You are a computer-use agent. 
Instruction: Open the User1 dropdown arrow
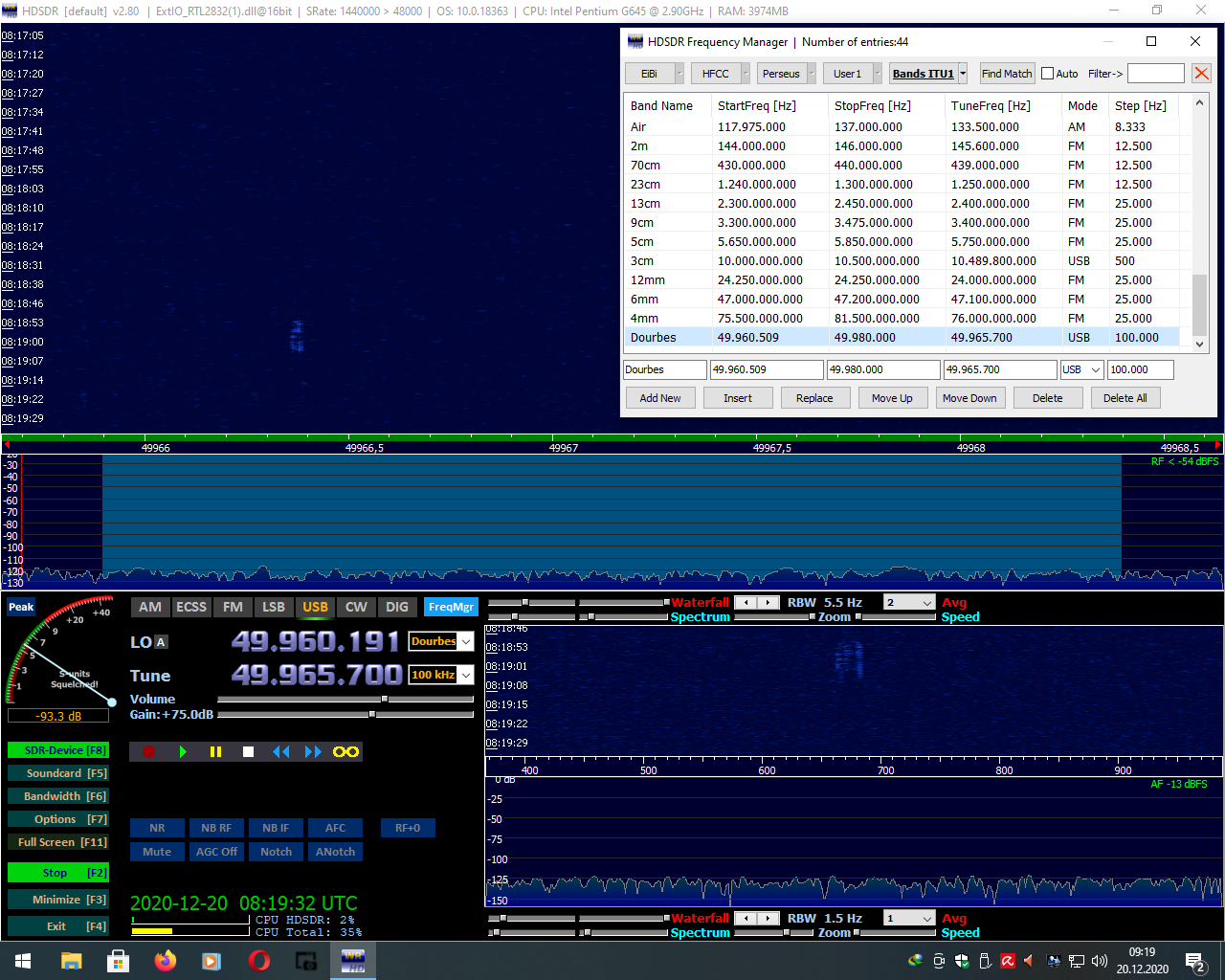click(877, 74)
